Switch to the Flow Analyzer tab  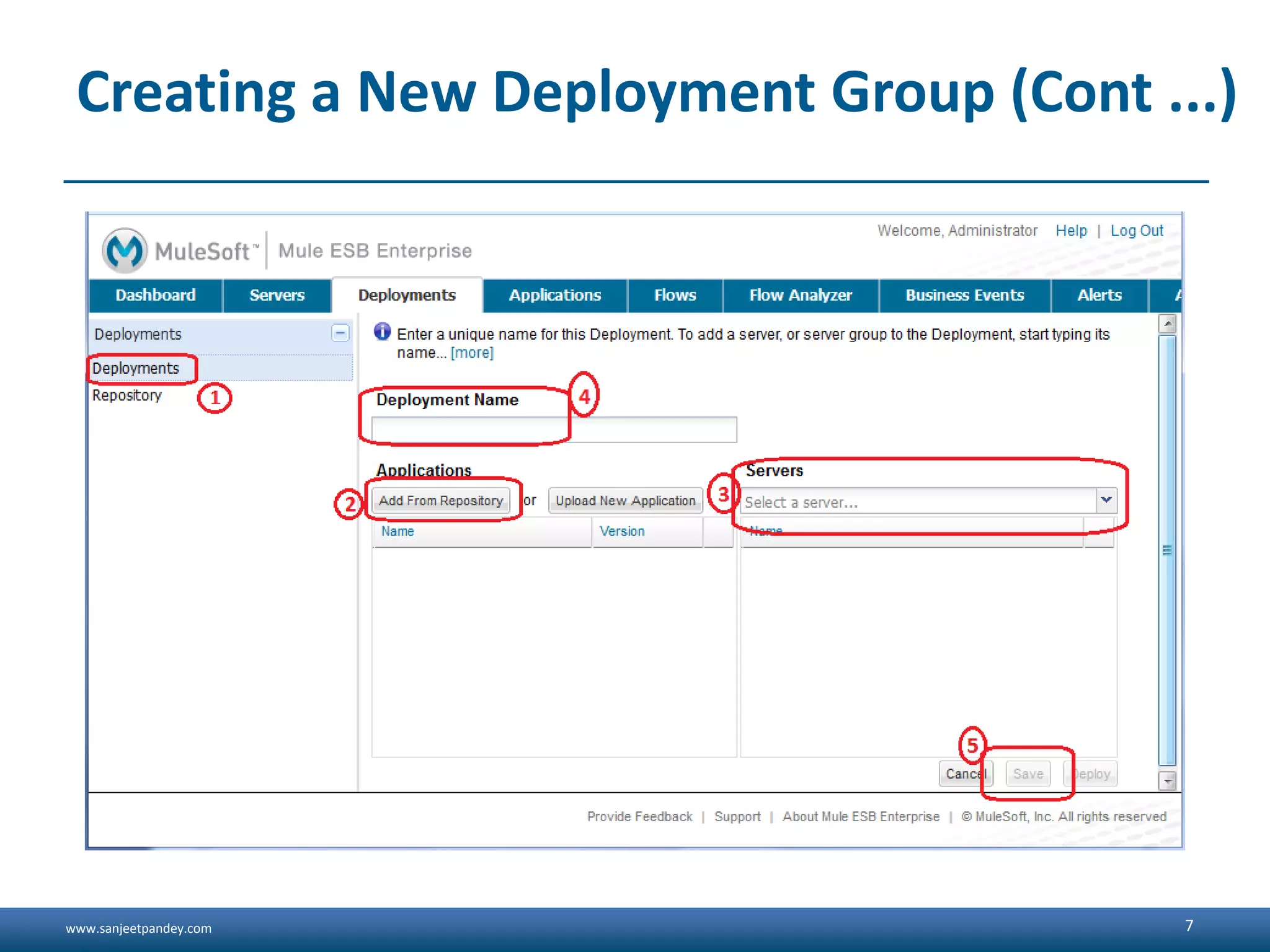point(801,296)
